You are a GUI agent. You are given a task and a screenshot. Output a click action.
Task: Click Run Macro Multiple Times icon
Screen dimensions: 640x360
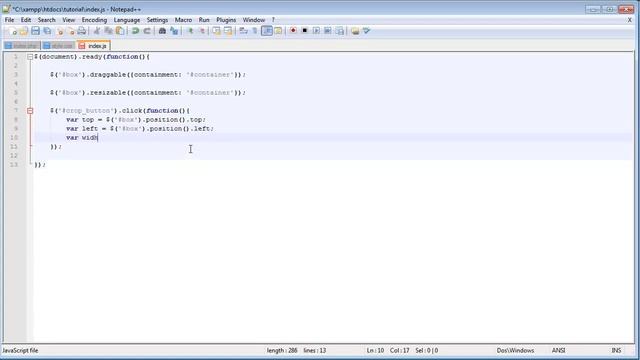pyautogui.click(x=327, y=31)
